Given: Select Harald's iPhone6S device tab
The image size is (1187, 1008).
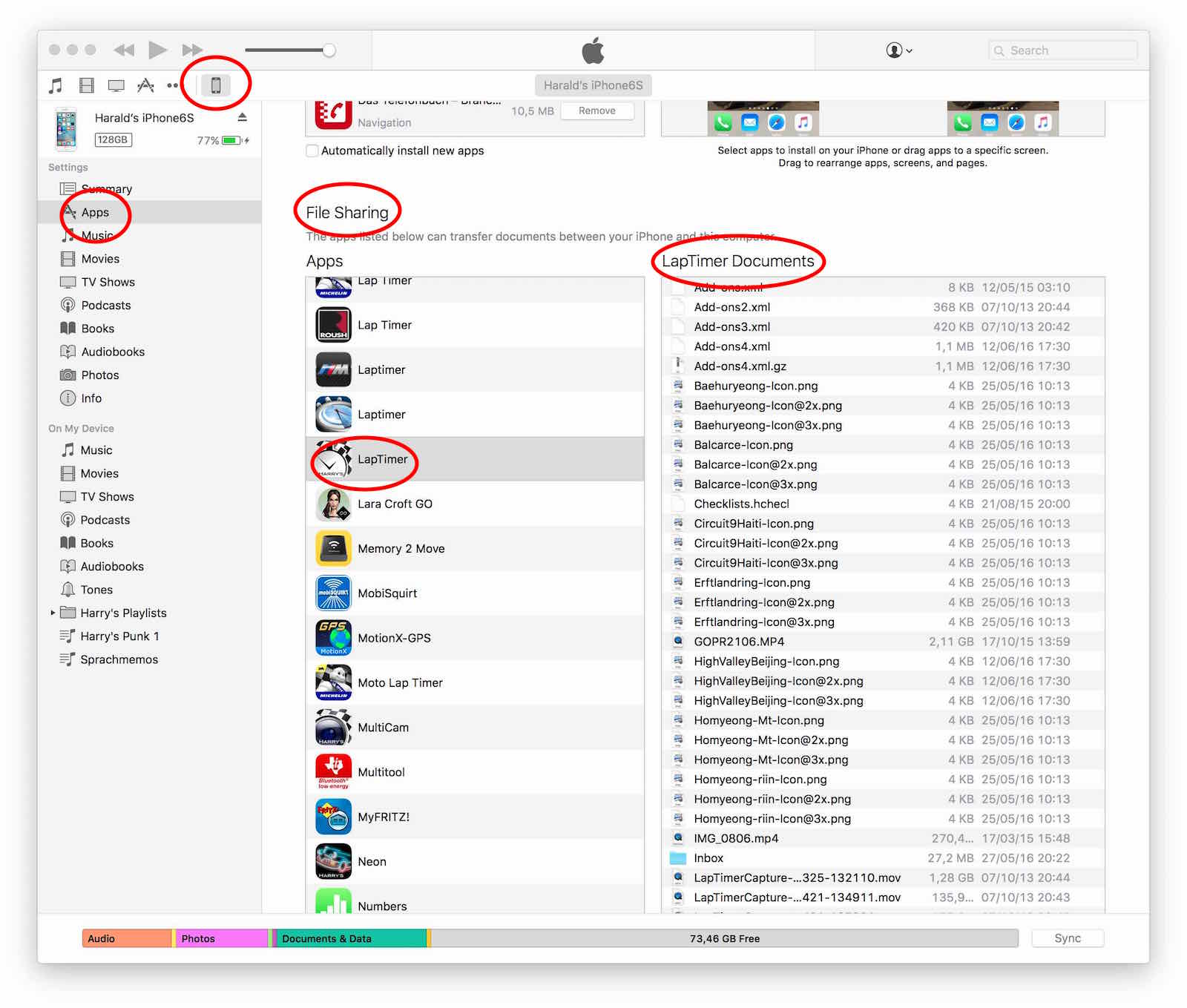Looking at the screenshot, I should [x=593, y=85].
